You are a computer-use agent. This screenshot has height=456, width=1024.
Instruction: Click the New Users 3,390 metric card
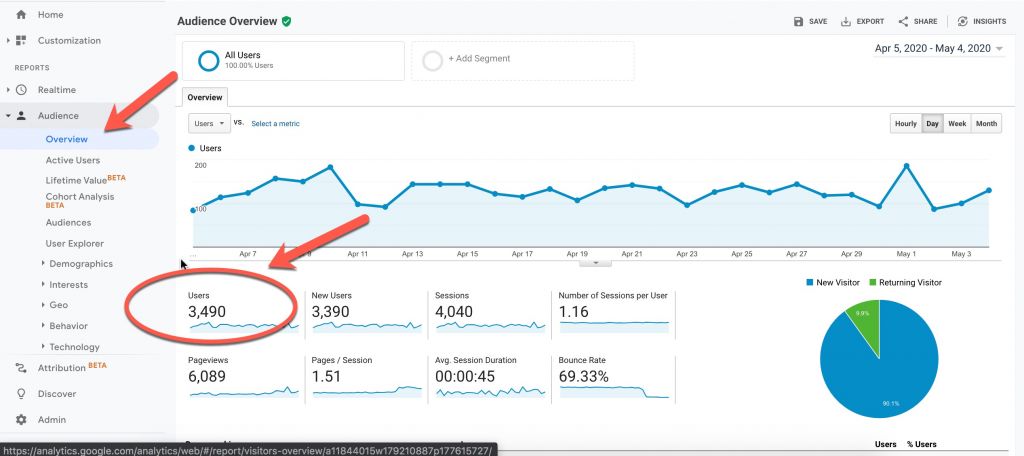coord(364,314)
